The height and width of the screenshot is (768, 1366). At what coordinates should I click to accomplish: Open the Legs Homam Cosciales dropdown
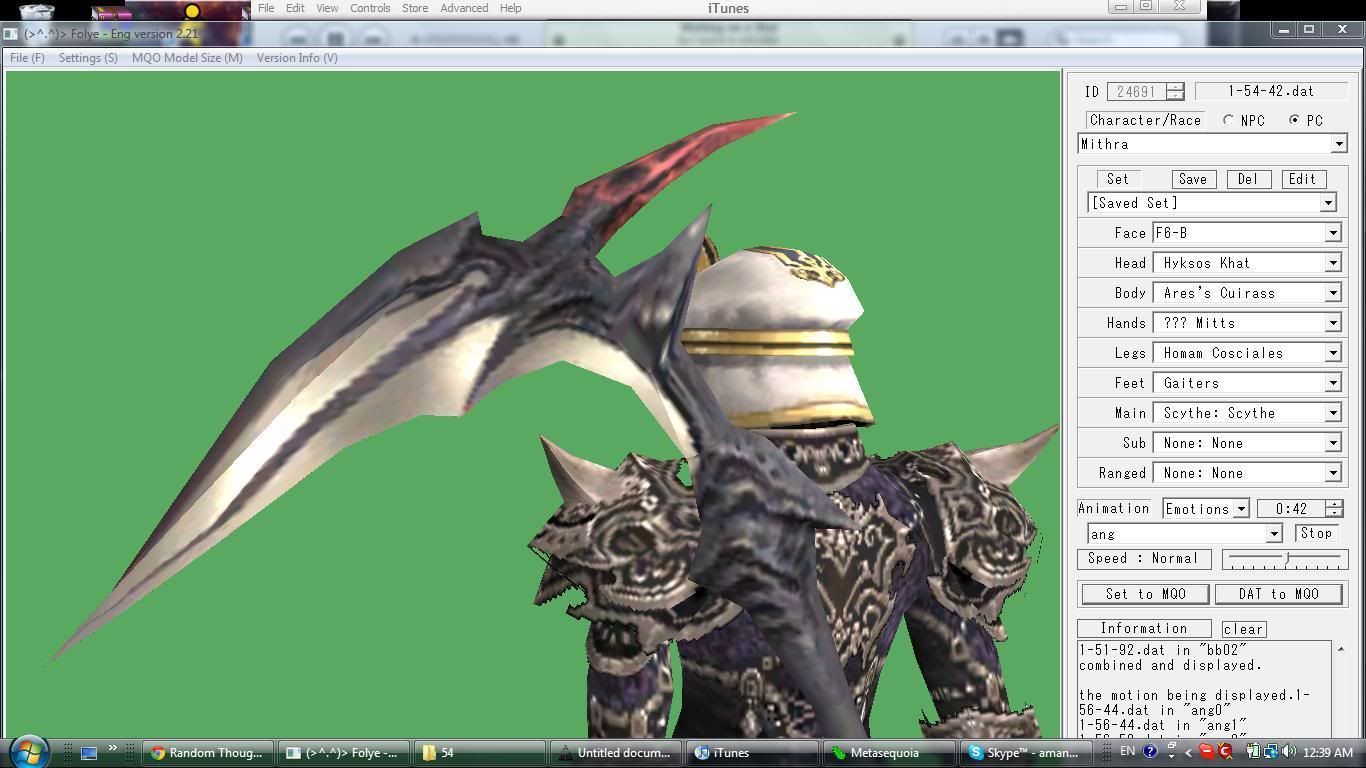pyautogui.click(x=1332, y=353)
